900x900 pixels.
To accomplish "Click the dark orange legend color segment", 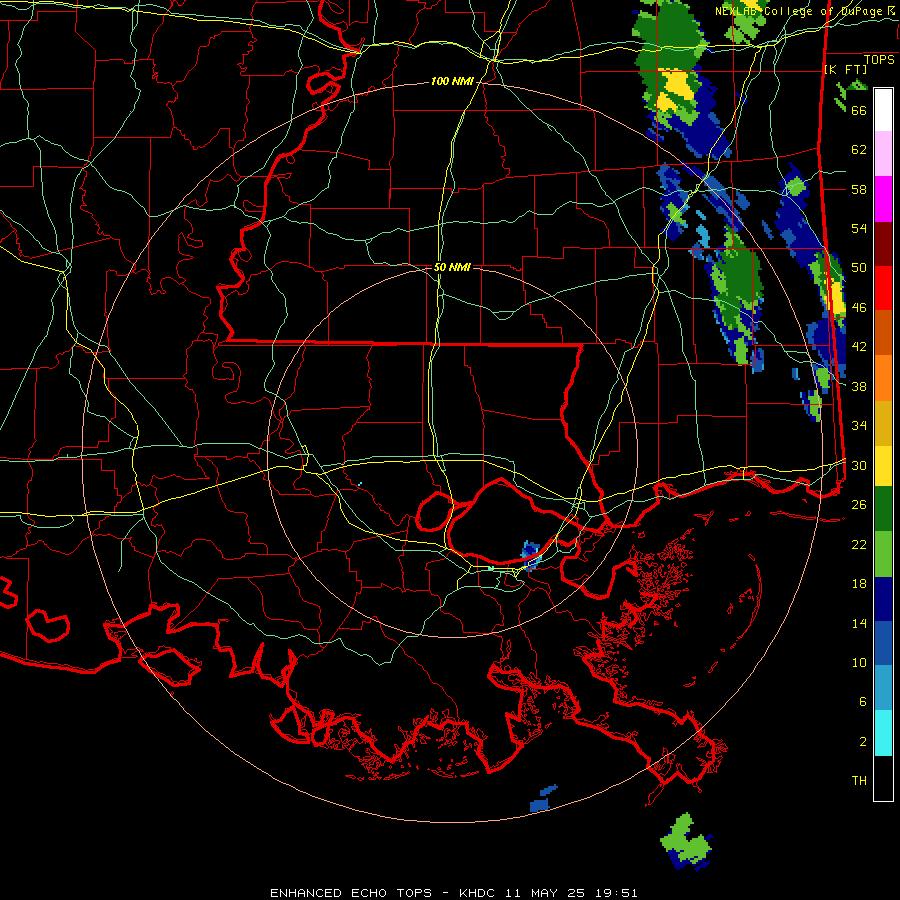I will click(883, 332).
